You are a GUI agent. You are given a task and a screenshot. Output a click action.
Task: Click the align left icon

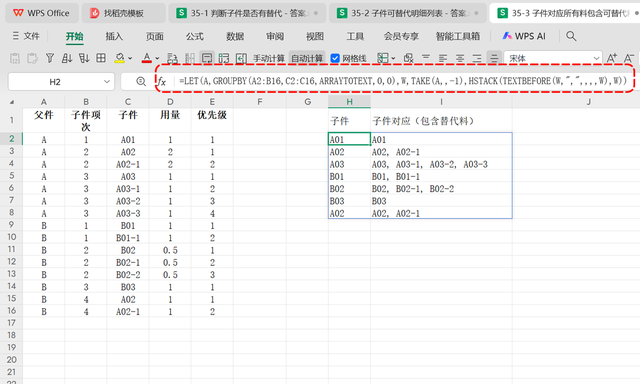[x=443, y=58]
